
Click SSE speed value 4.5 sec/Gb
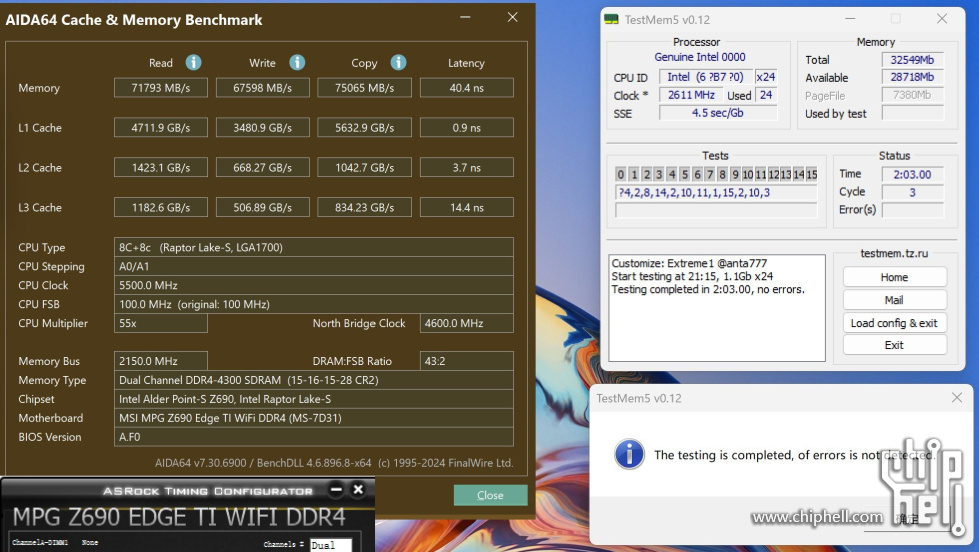tap(718, 113)
